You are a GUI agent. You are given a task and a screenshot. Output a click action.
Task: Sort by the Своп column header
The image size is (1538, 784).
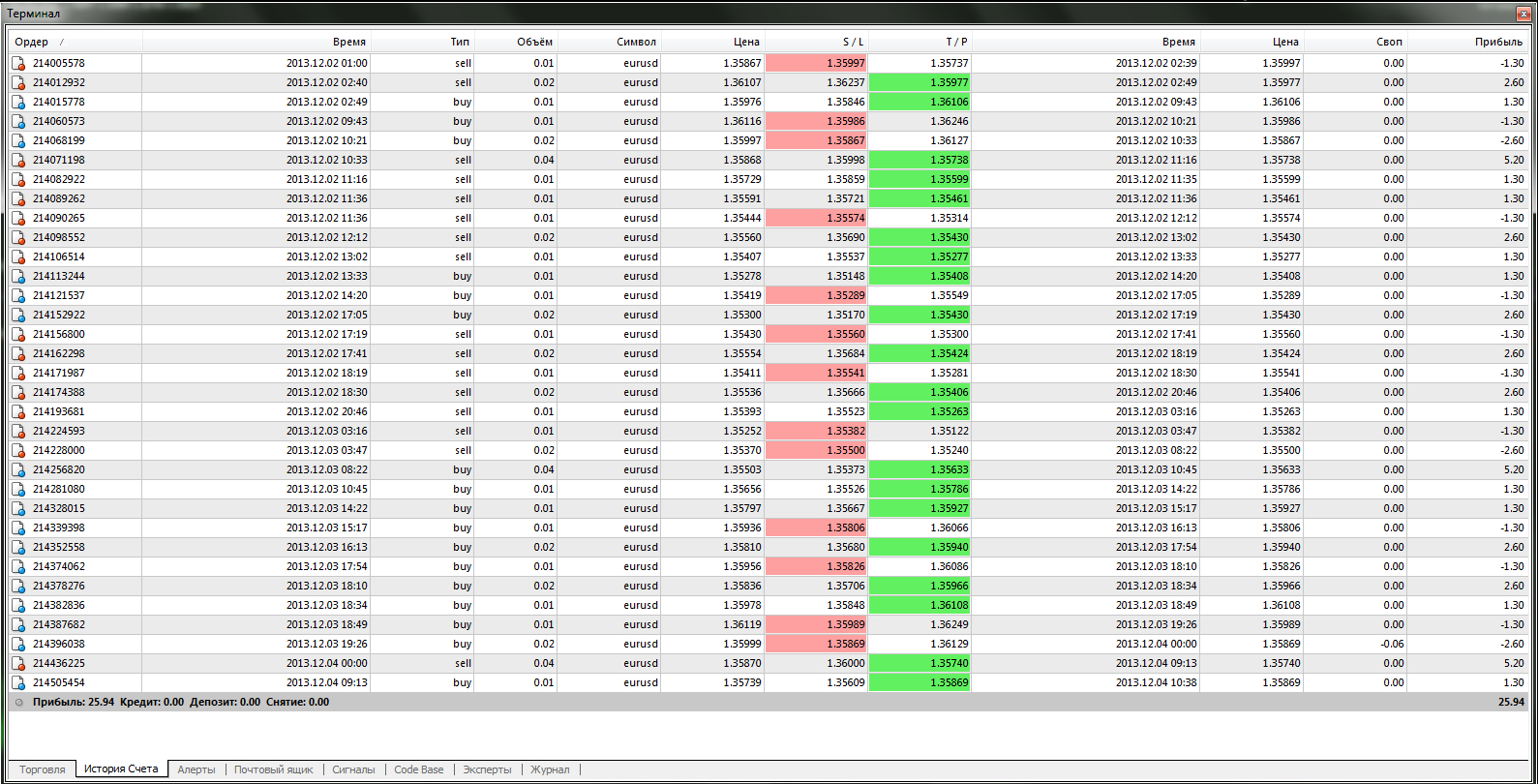click(1355, 42)
